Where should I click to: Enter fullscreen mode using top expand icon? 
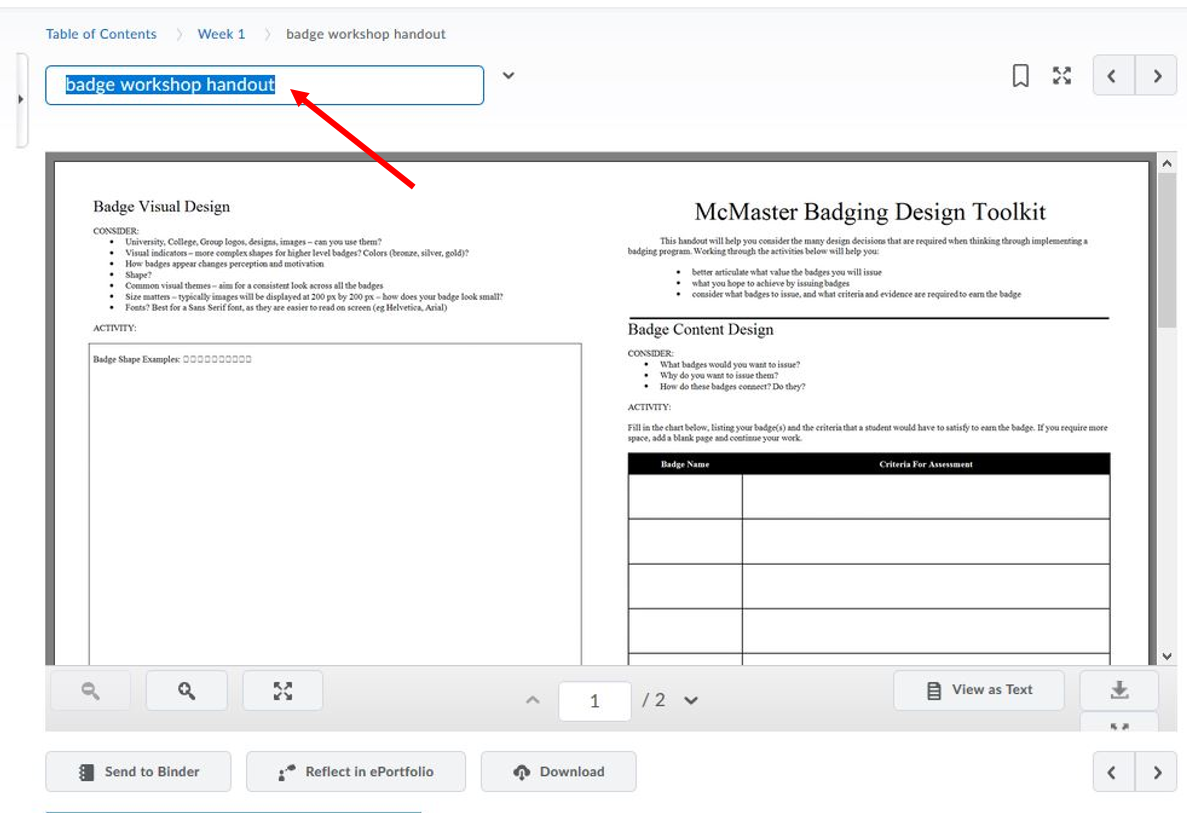point(1062,76)
